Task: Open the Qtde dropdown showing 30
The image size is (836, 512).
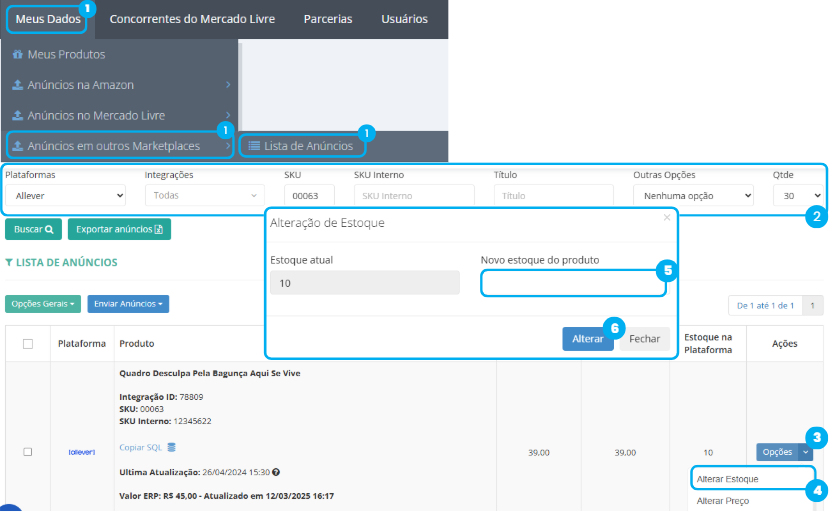Action: 798,196
